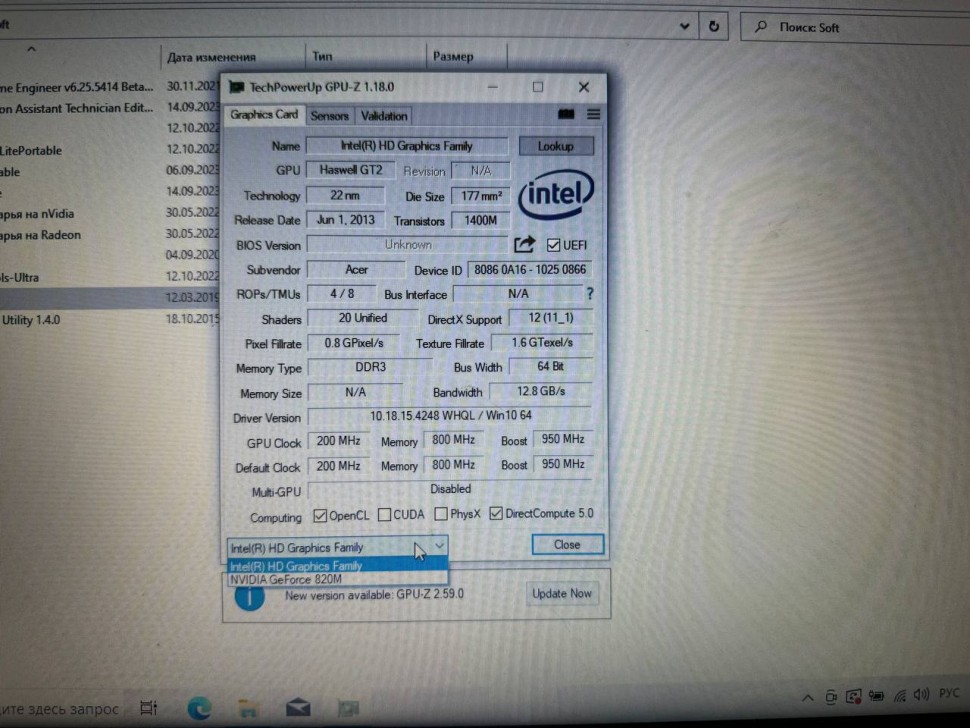Toggle the OpenCL checkbox
The image size is (970, 728).
320,515
